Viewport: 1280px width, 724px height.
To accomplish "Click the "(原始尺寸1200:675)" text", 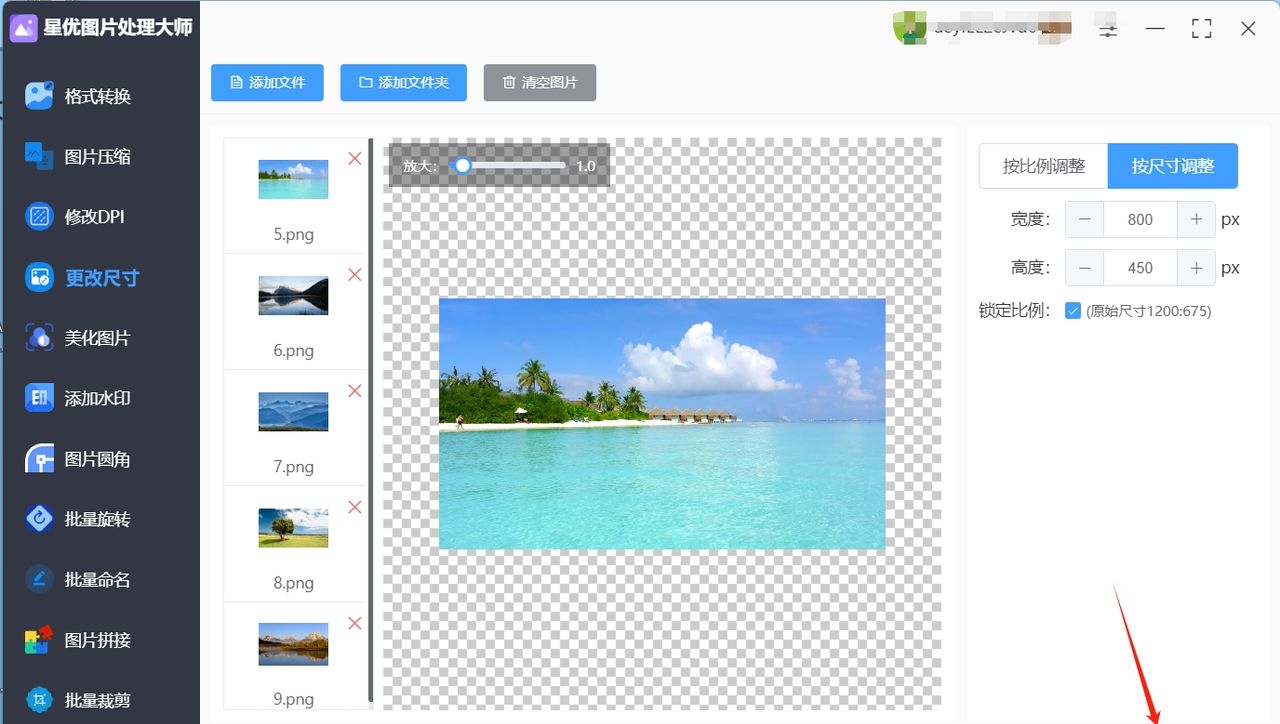I will pos(1149,311).
